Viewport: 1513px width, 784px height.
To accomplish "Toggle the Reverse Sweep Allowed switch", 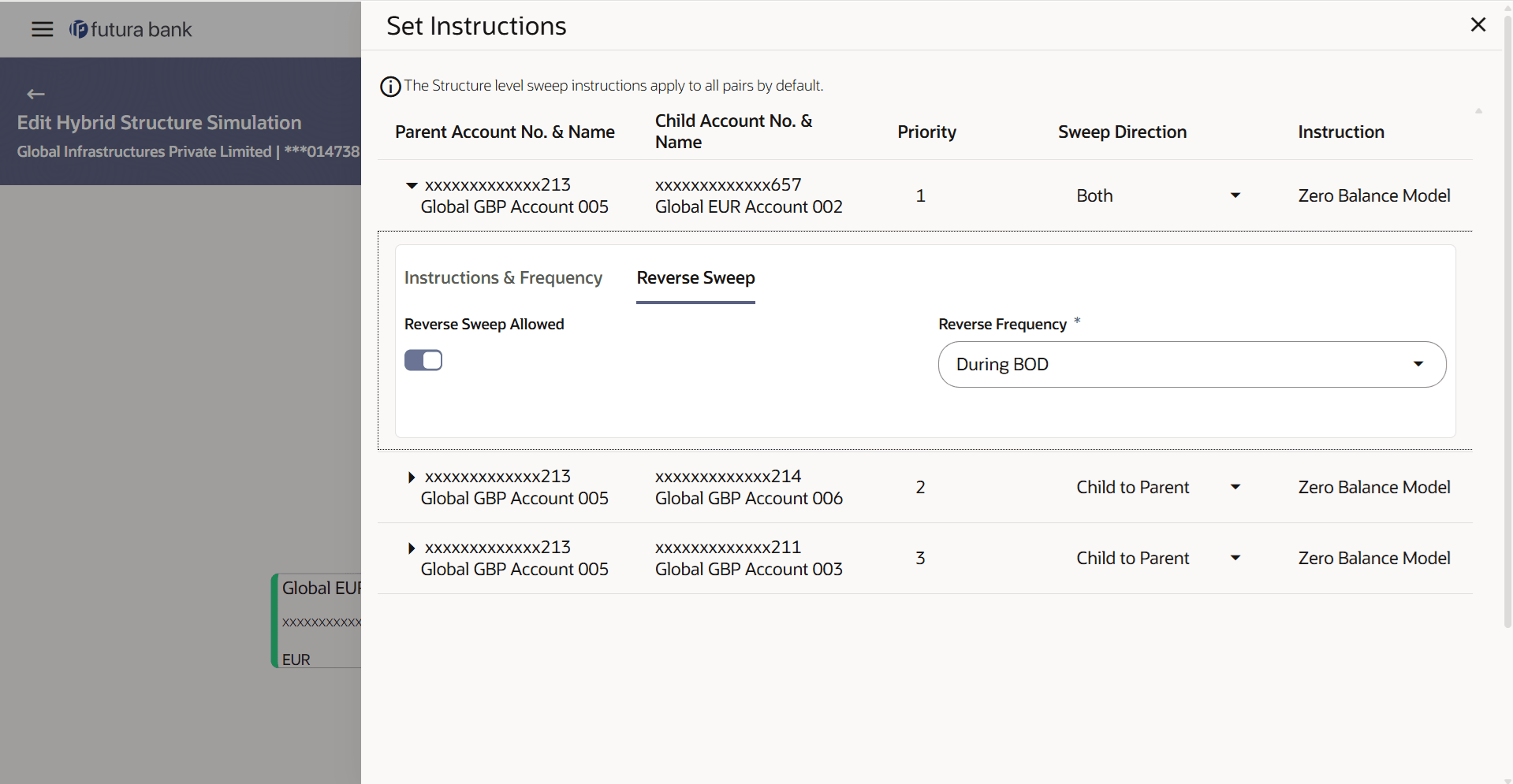I will (423, 360).
